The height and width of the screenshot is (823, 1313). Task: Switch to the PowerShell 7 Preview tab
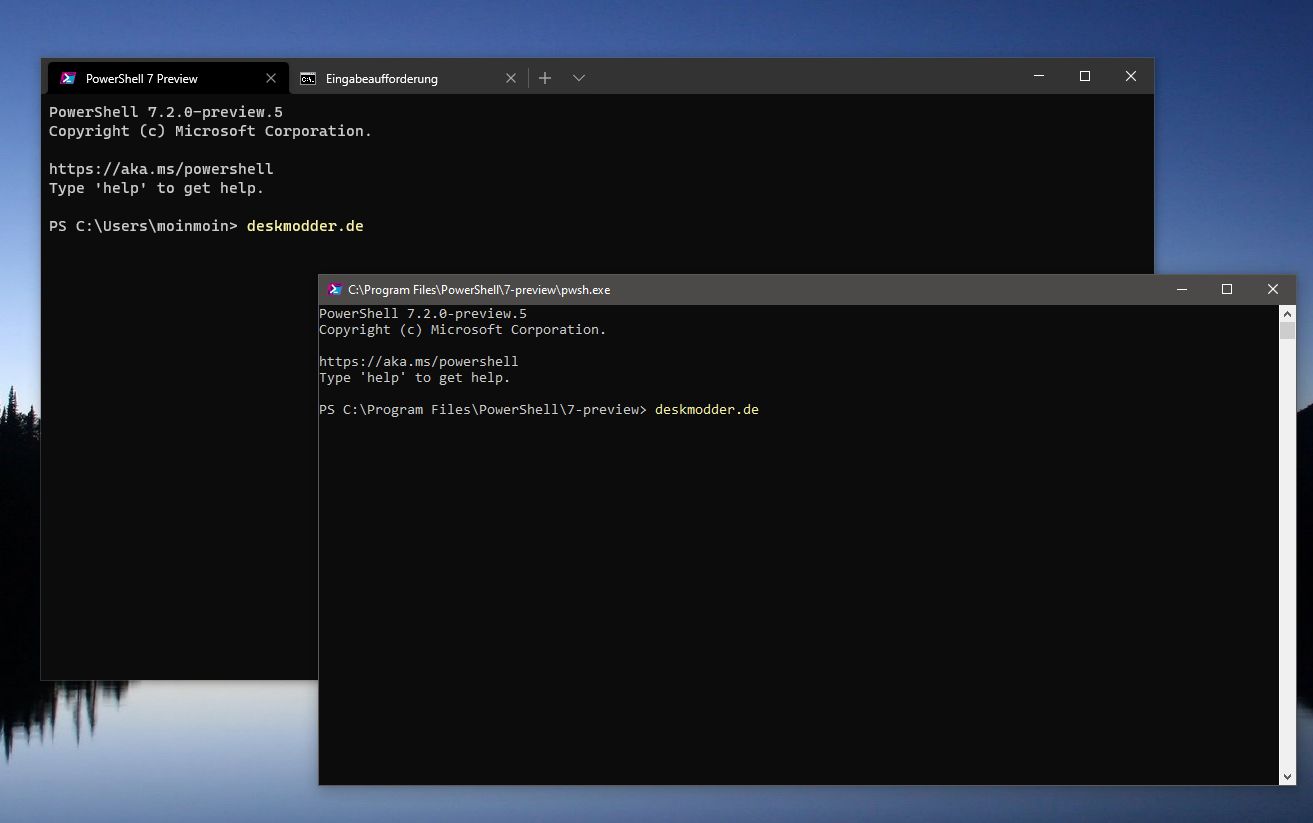pyautogui.click(x=168, y=78)
